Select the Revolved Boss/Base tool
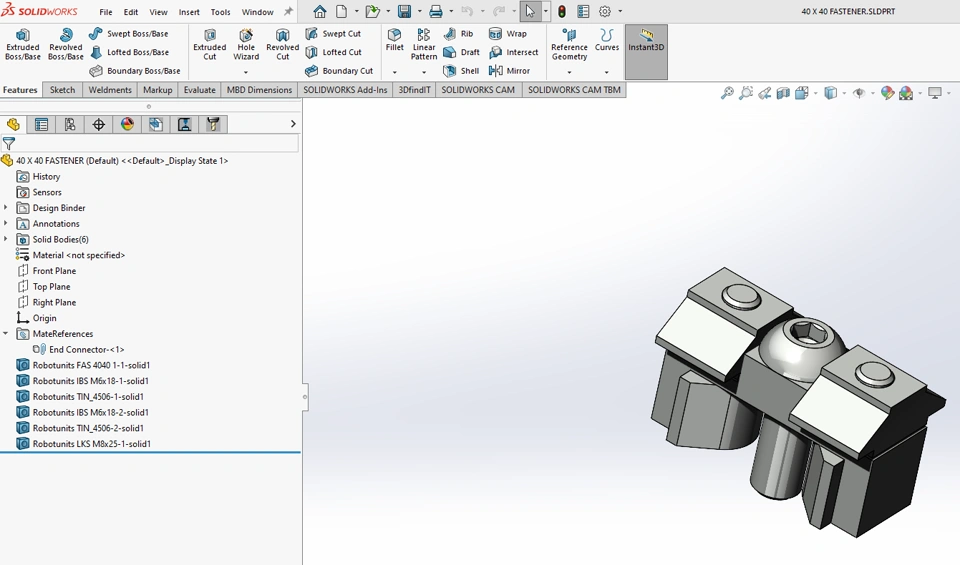Viewport: 960px width, 565px height. tap(66, 44)
